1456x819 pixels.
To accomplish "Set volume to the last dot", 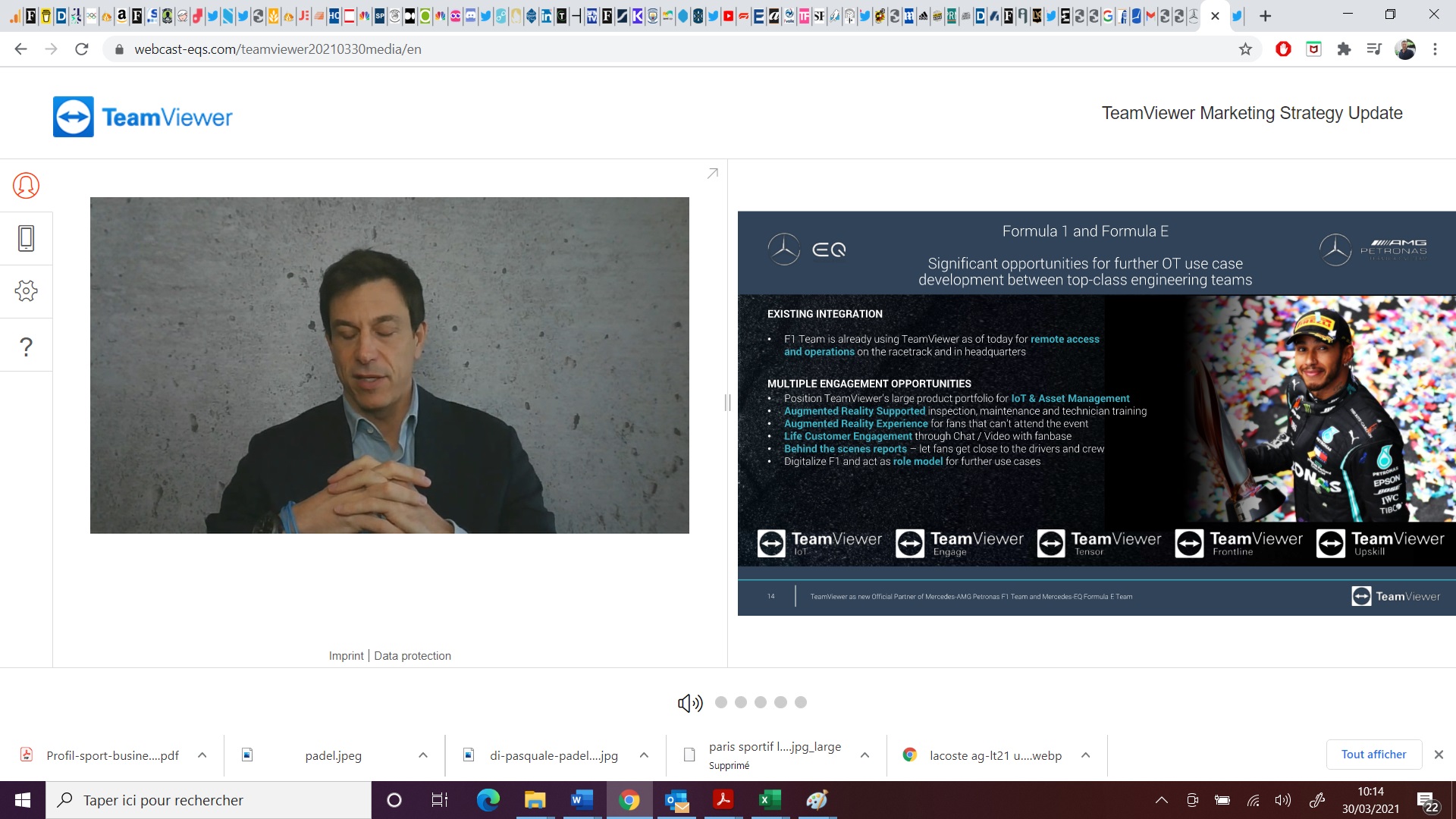I will [x=801, y=702].
